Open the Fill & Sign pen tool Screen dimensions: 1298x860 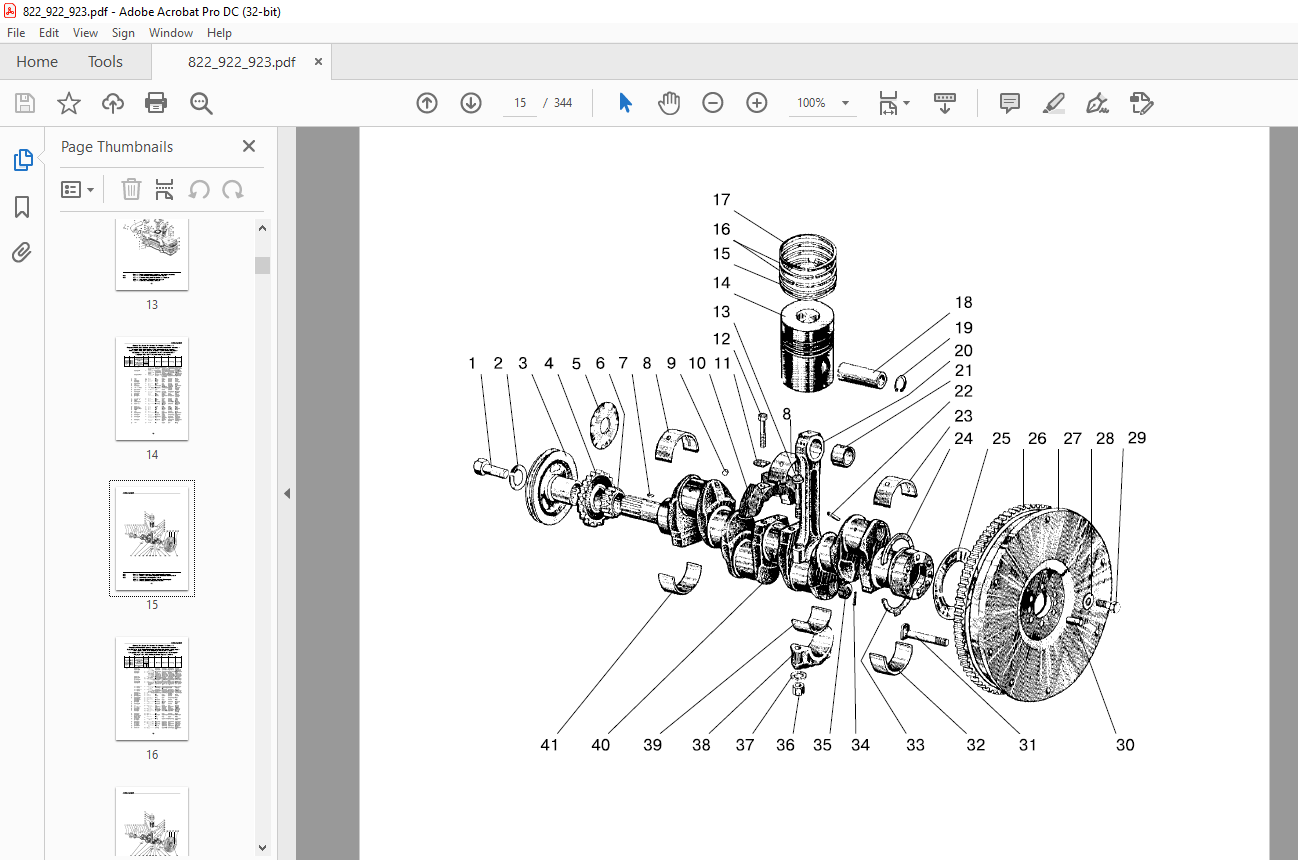1097,103
